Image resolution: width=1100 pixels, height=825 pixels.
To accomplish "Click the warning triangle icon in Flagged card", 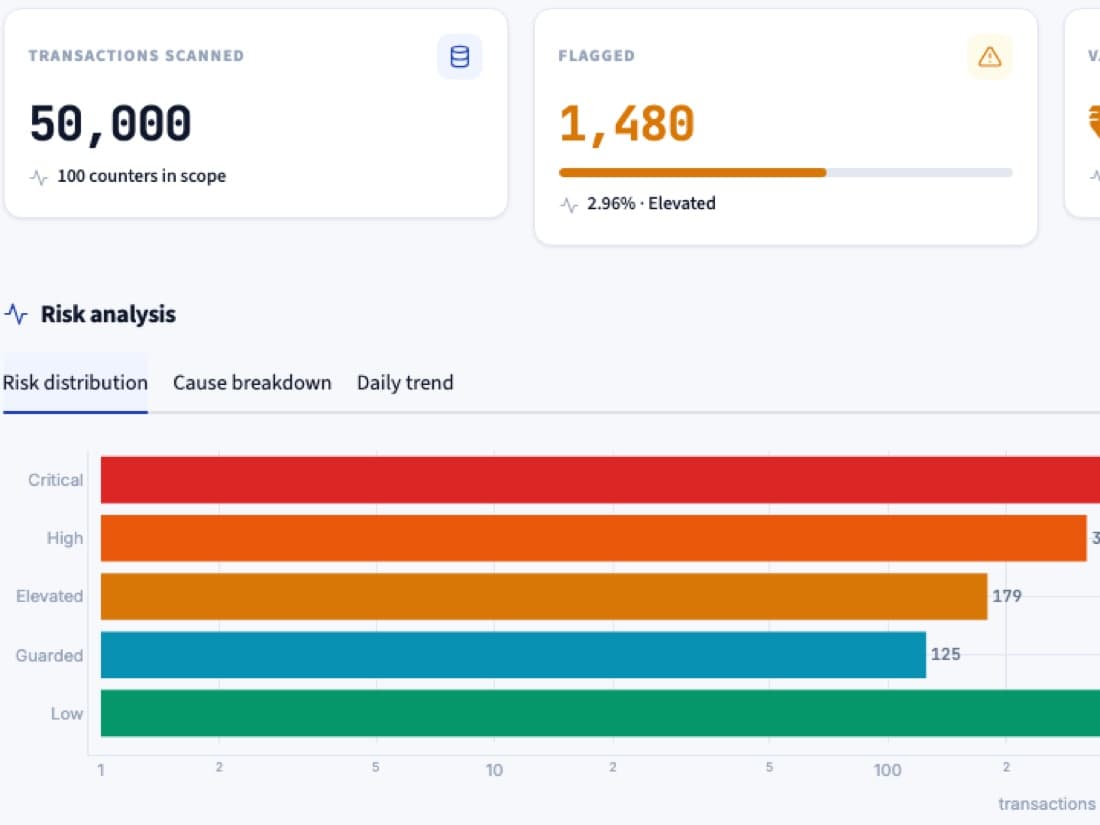I will (x=989, y=57).
